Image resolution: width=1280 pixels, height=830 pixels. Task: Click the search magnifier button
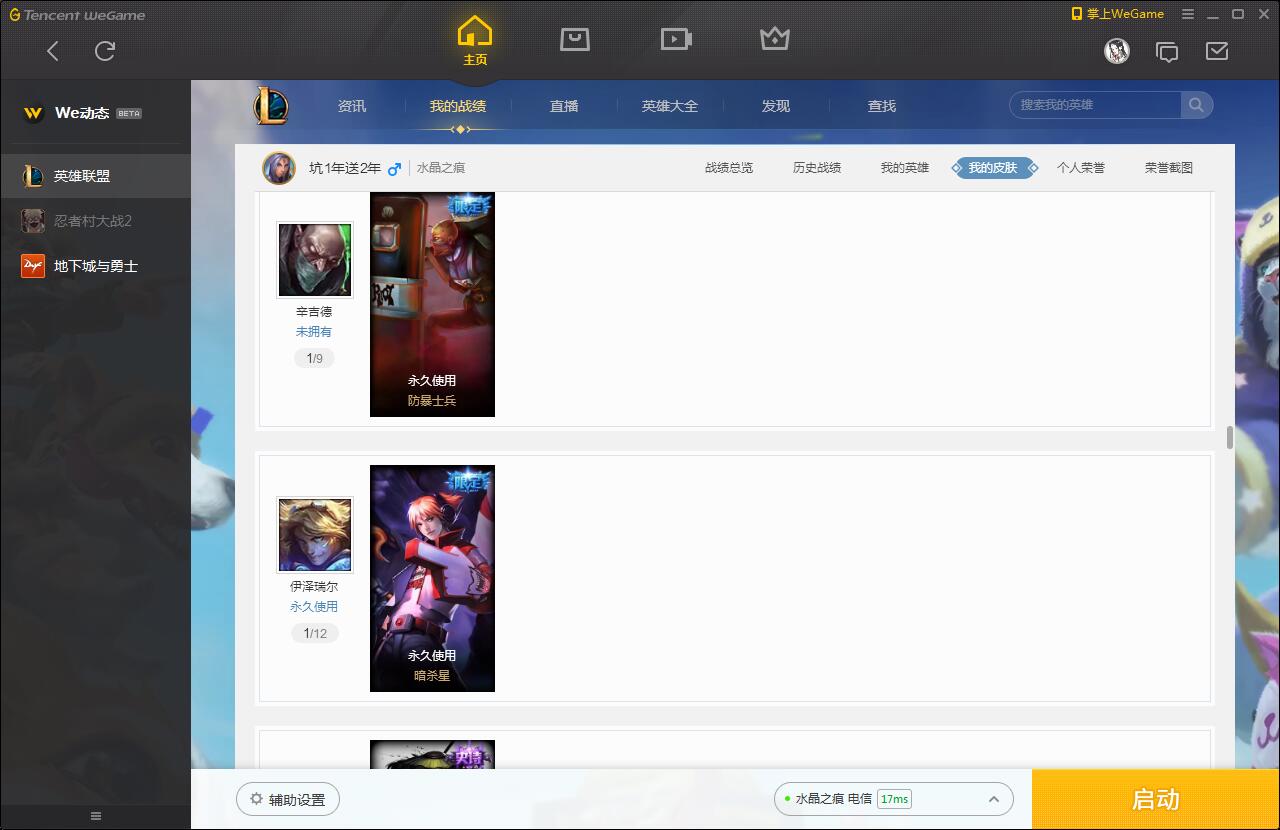click(x=1196, y=105)
